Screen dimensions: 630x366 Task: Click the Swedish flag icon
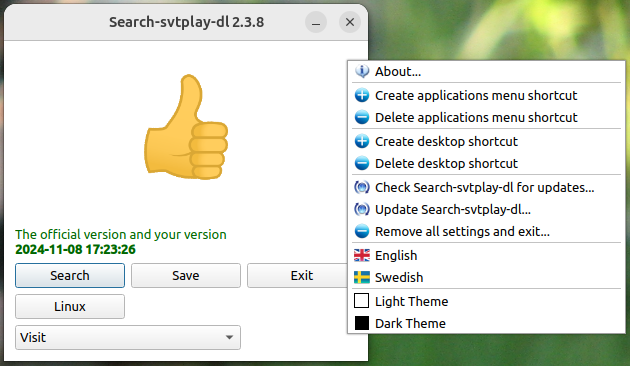362,277
